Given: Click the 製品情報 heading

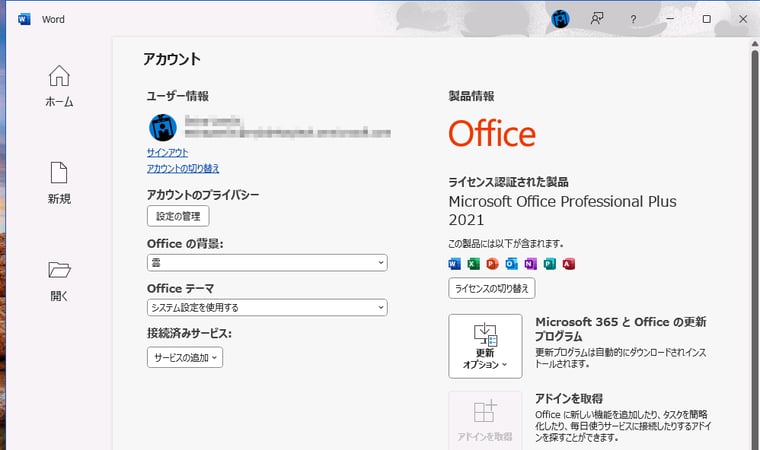Looking at the screenshot, I should (471, 96).
